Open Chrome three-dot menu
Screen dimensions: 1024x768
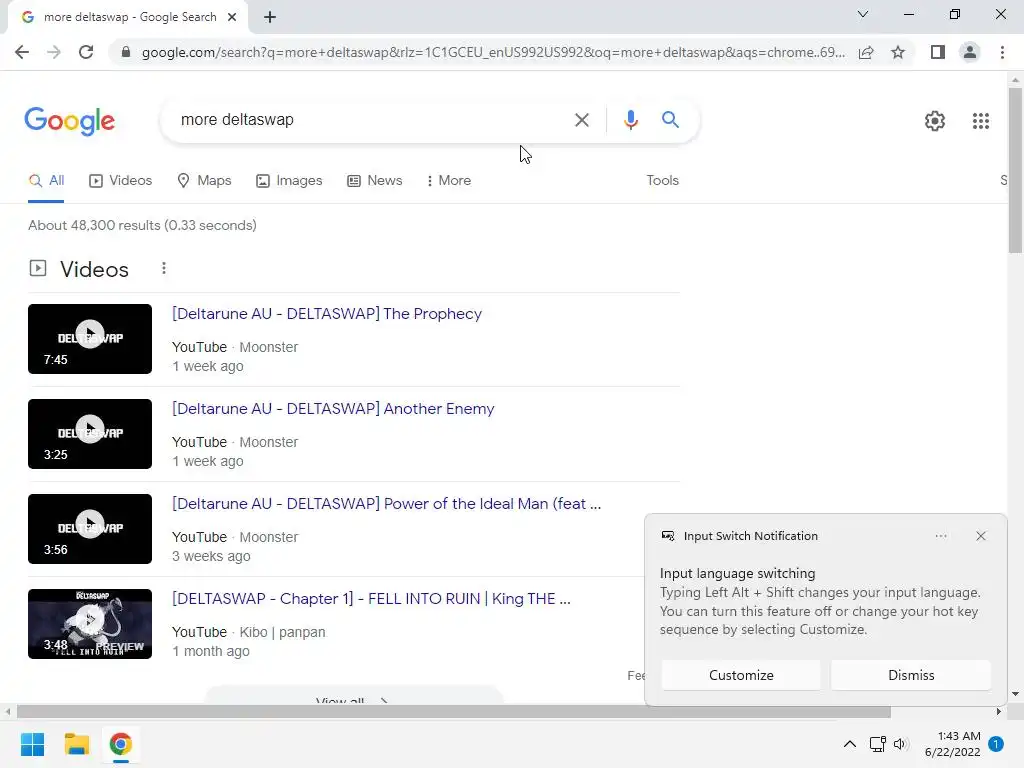(x=1002, y=52)
